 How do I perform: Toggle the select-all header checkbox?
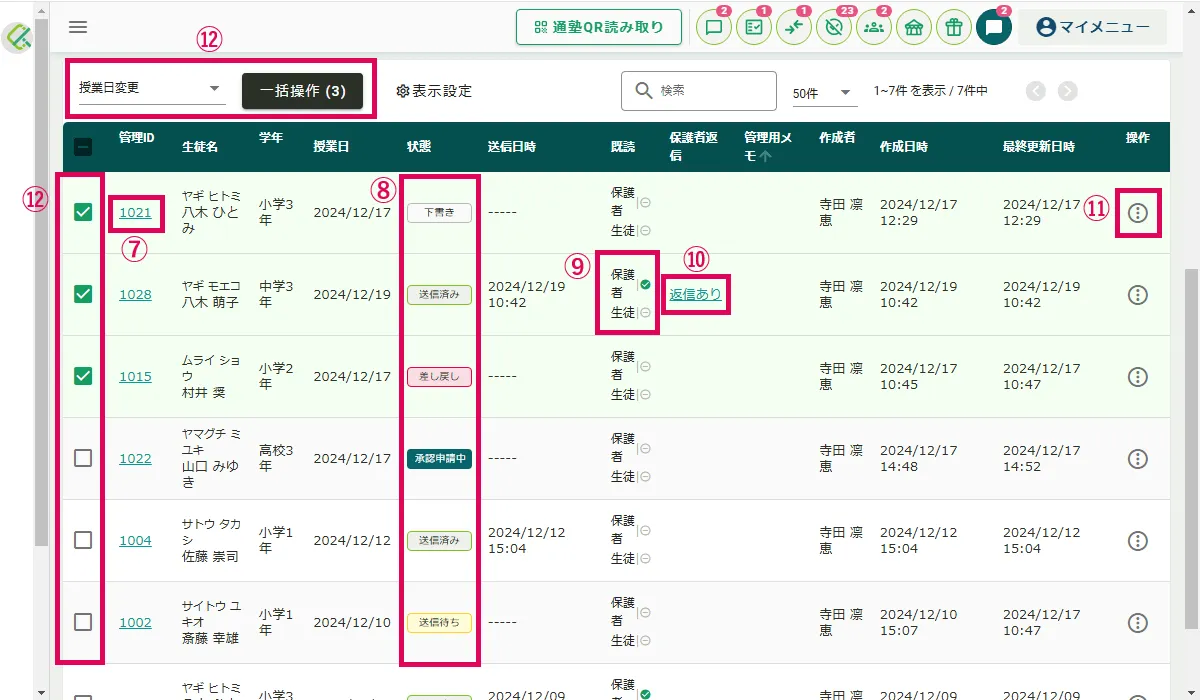[83, 147]
